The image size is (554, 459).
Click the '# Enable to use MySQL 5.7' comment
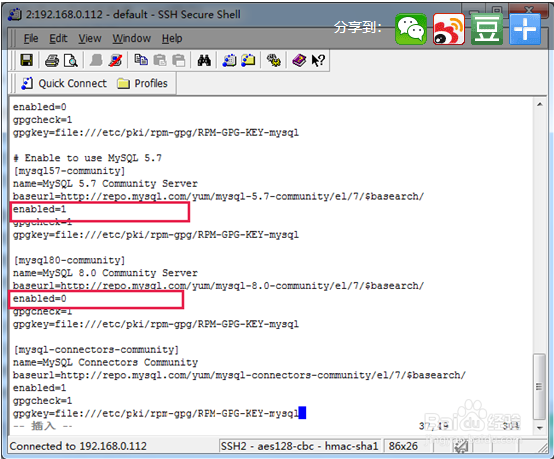click(87, 158)
